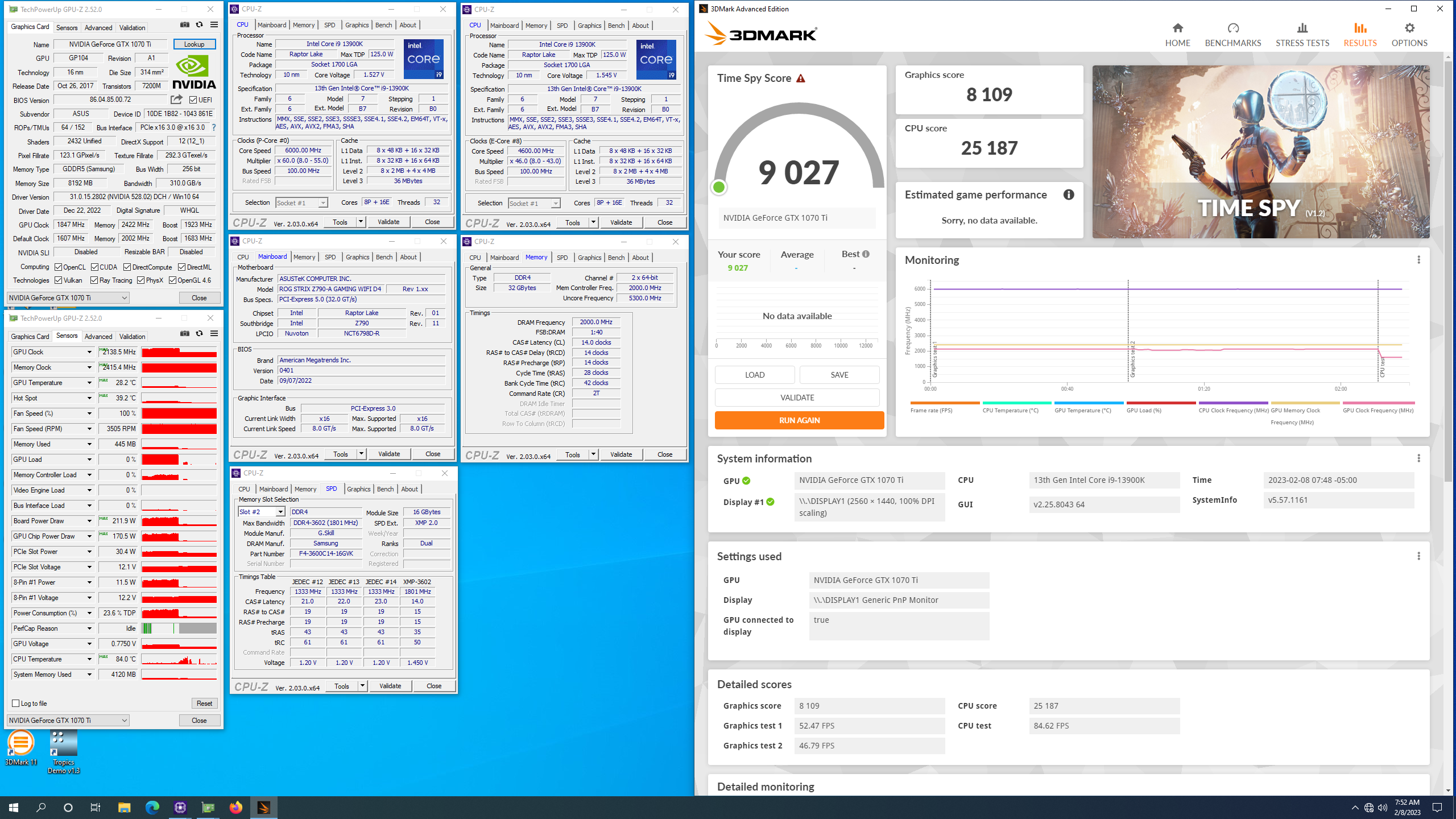
Task: Toggle DirectML checkbox in GPU-Z
Action: coord(181,267)
